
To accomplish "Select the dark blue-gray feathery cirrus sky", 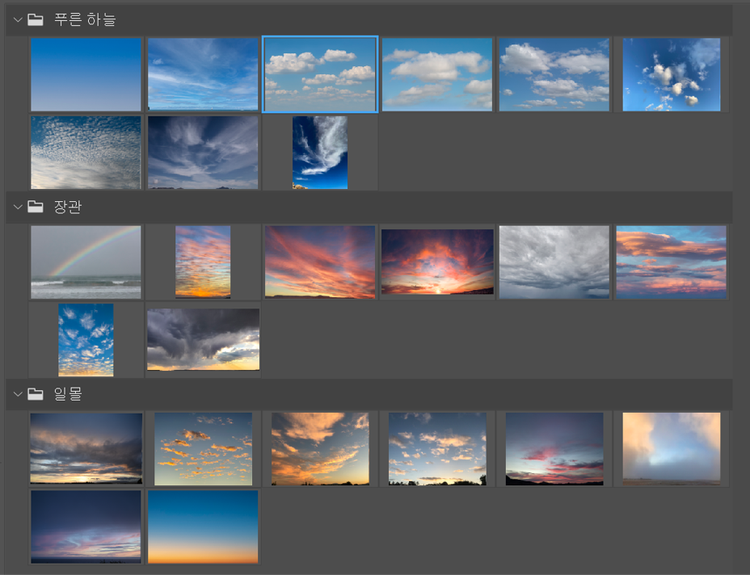I will 203,152.
